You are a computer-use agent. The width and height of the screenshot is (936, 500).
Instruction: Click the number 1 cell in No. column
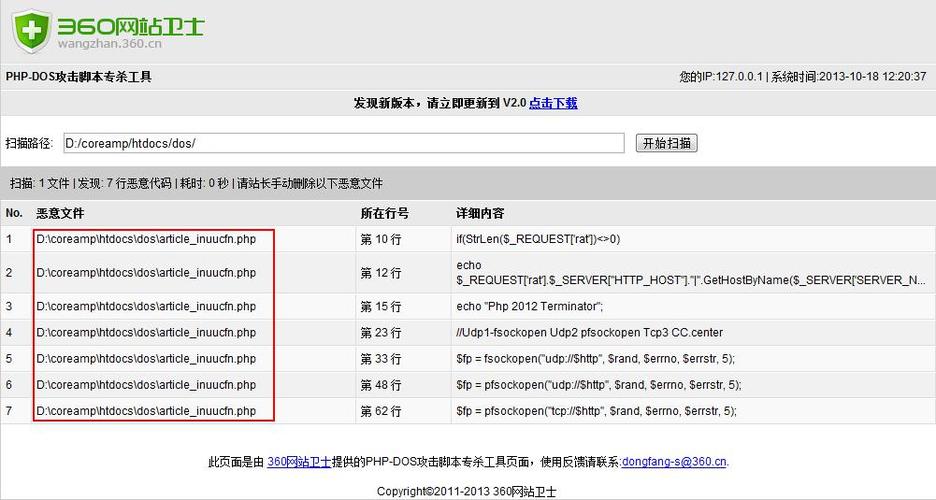point(9,239)
